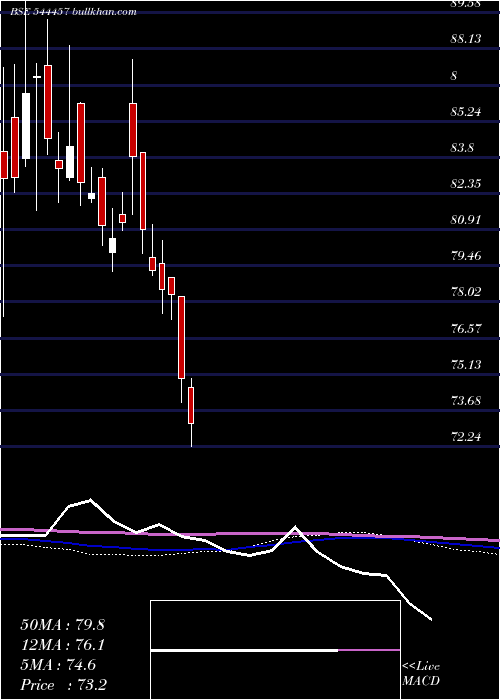The image size is (500, 700).
Task: Click the 78.02 price axis label
Action: click(466, 292)
